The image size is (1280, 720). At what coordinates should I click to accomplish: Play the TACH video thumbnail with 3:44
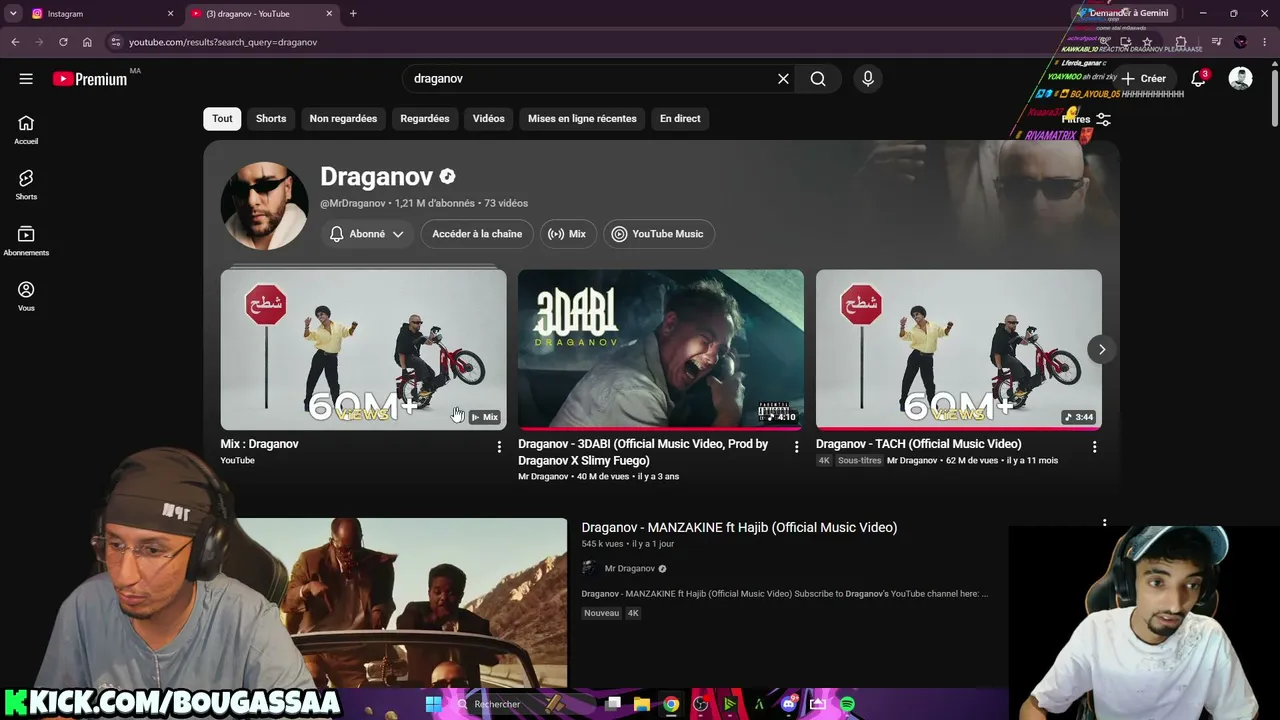point(958,349)
